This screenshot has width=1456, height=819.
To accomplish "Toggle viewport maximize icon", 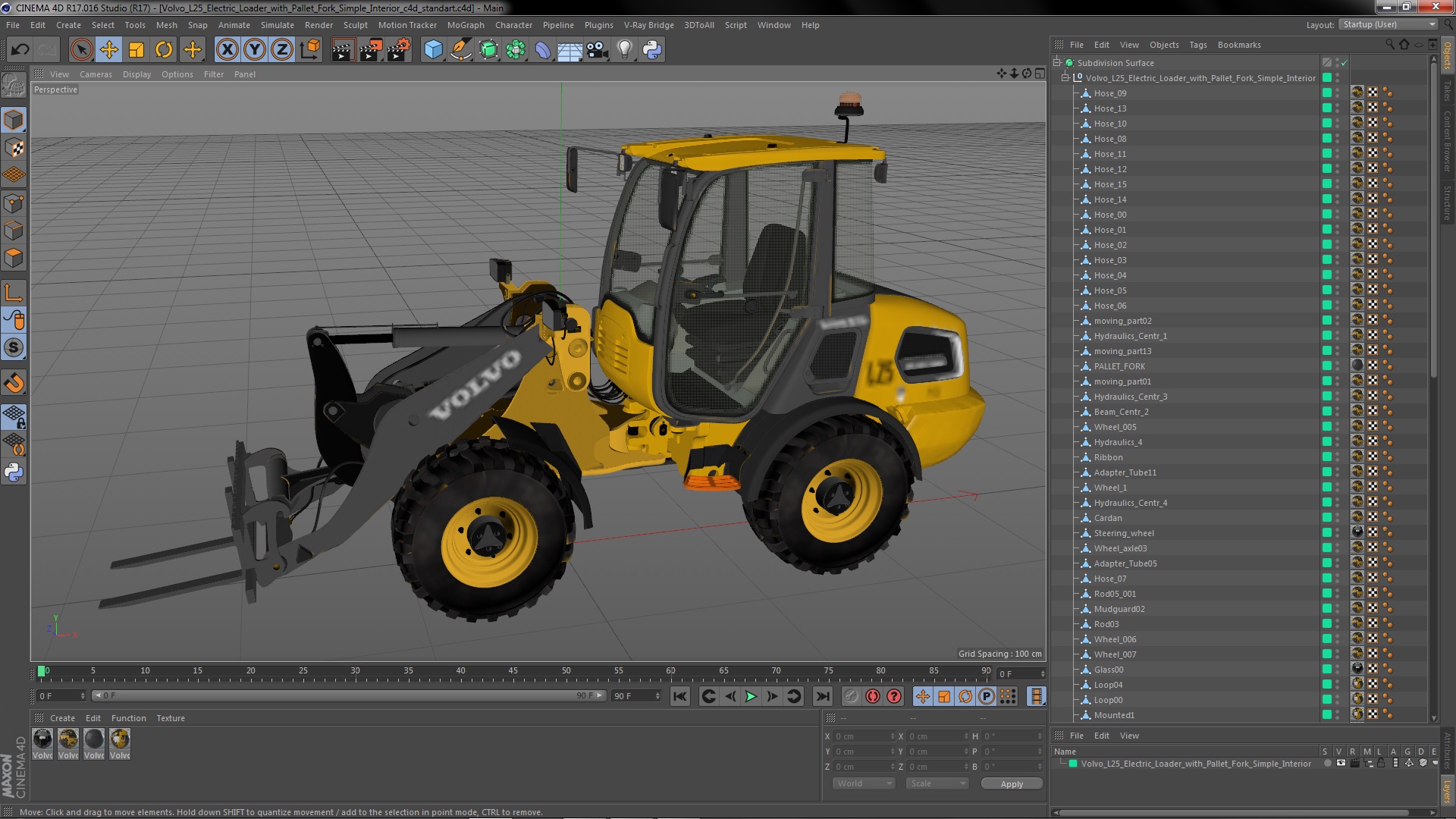I will tap(1040, 74).
